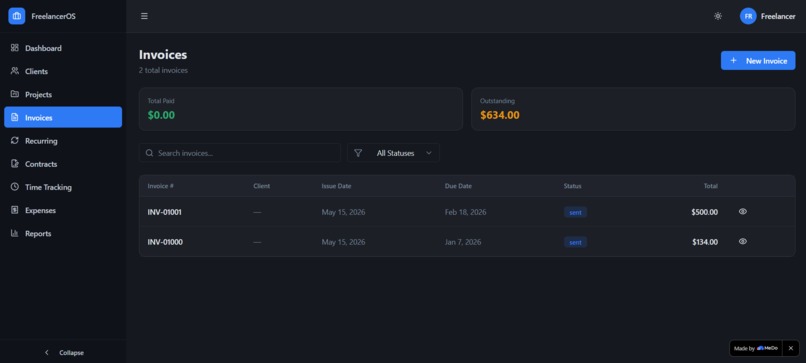806x363 pixels.
Task: Click the $500.00 total amount
Action: 704,212
